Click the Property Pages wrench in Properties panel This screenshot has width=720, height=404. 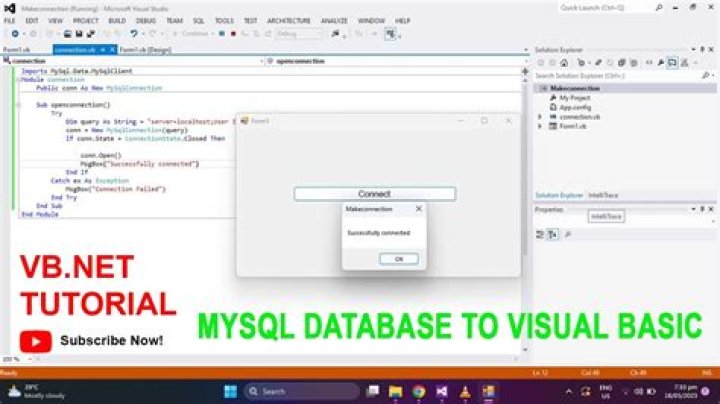(x=568, y=235)
